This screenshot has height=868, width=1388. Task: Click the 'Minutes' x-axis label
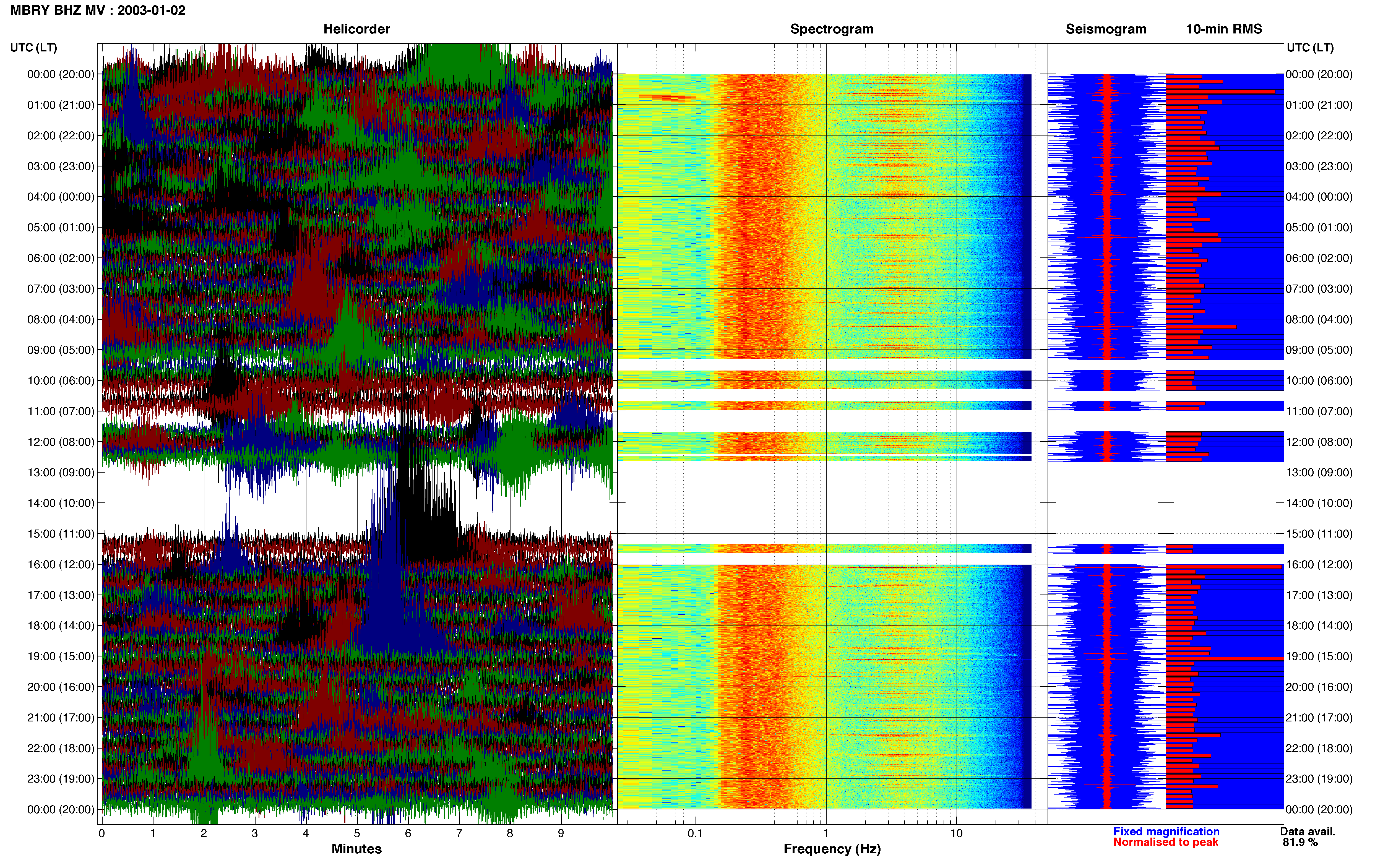(x=356, y=849)
